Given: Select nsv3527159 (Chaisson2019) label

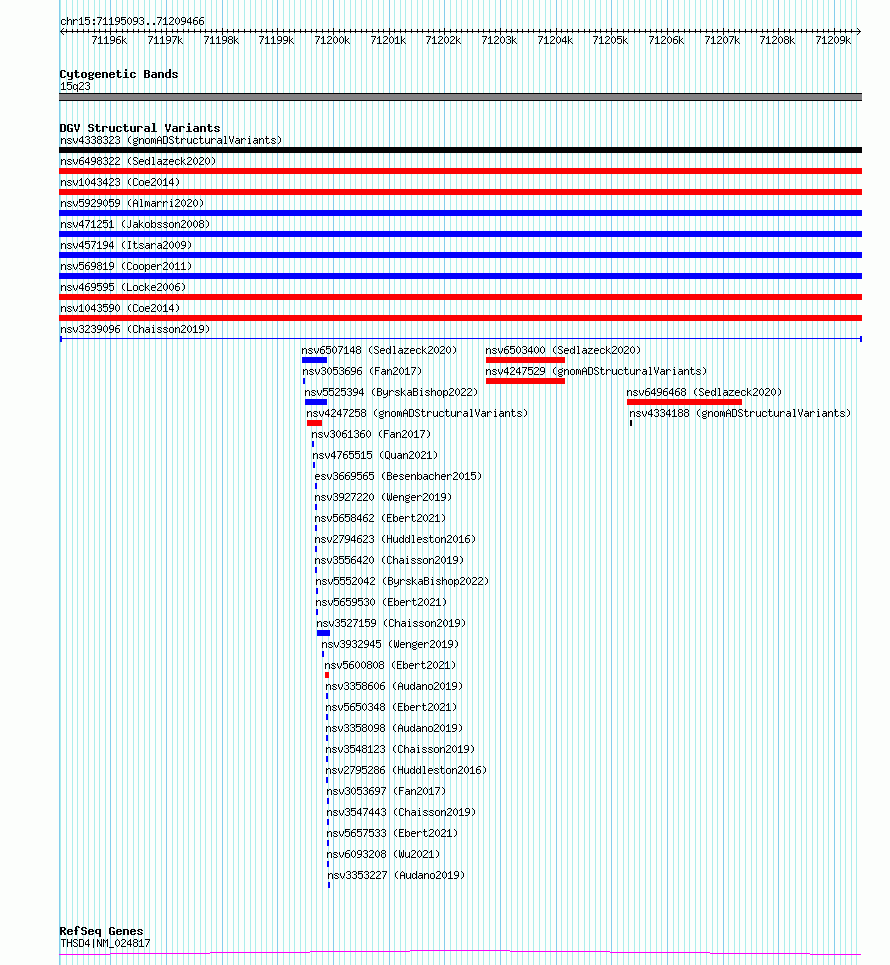Looking at the screenshot, I should tap(391, 623).
